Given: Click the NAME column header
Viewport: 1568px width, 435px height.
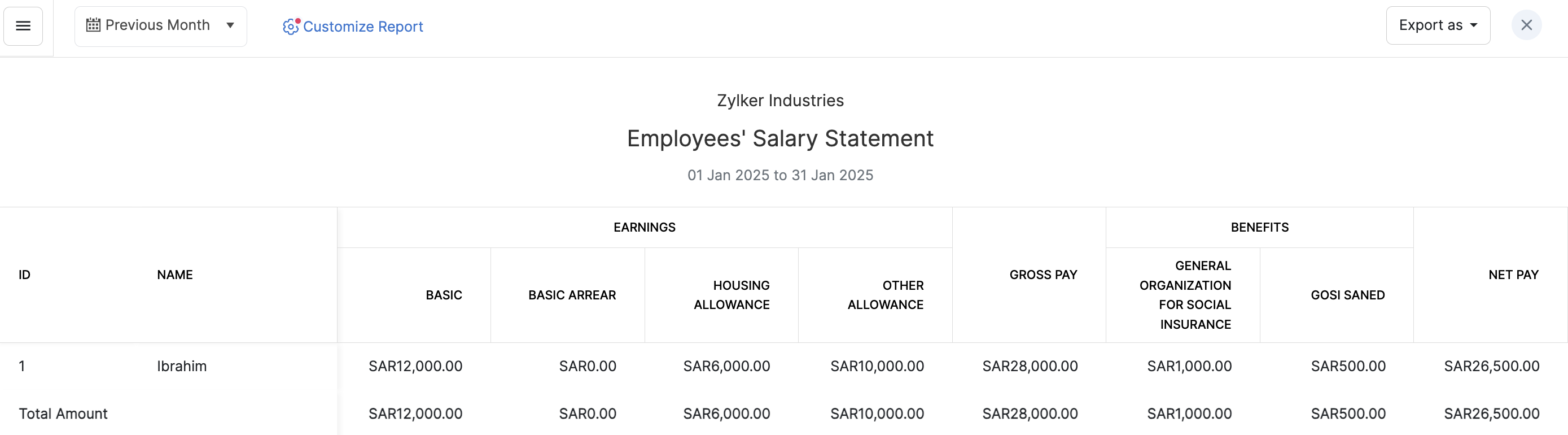Looking at the screenshot, I should pos(175,275).
